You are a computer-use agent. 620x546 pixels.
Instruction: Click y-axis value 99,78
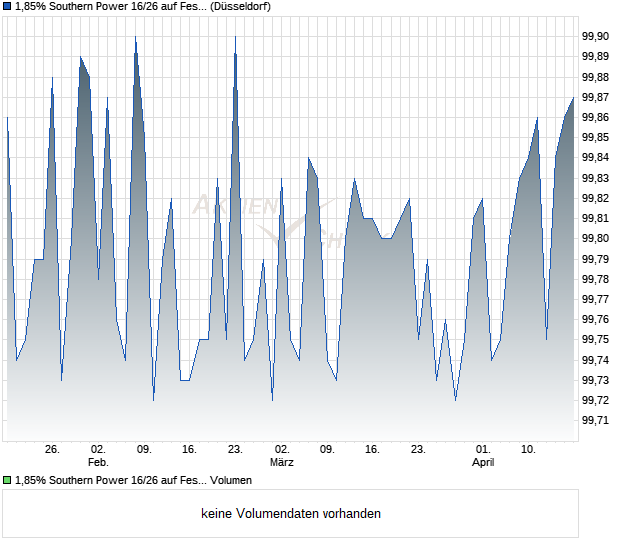point(595,280)
